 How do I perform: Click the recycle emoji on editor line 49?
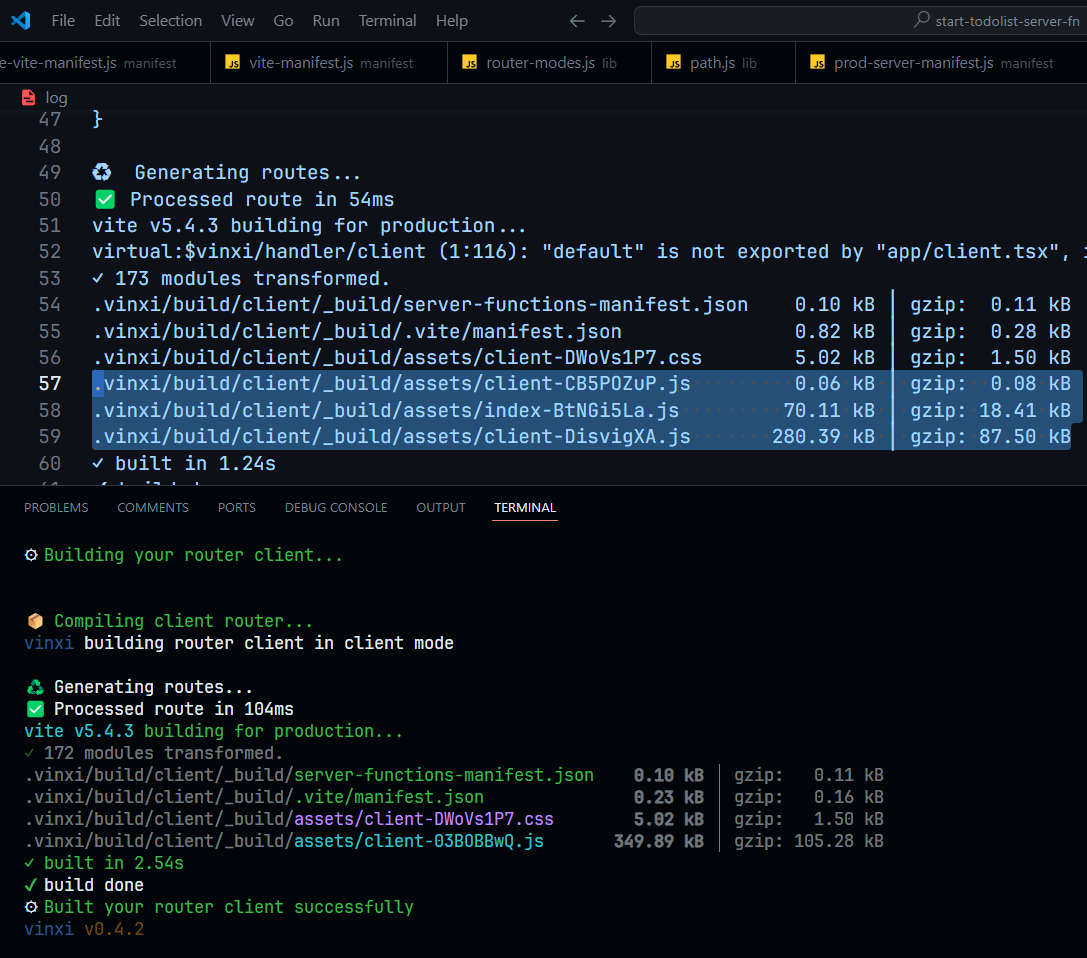(102, 172)
